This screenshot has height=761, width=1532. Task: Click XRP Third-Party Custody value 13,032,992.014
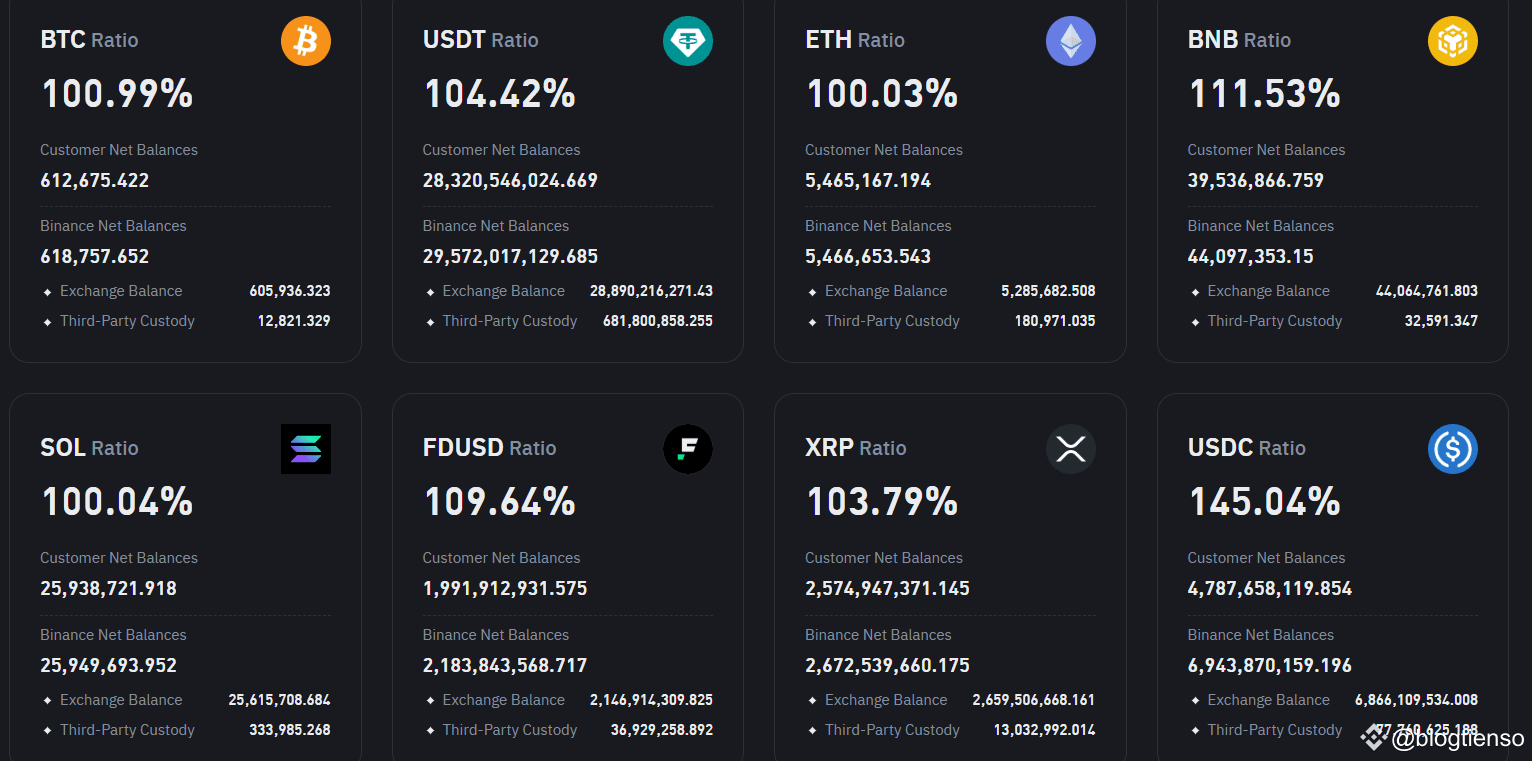click(1044, 730)
